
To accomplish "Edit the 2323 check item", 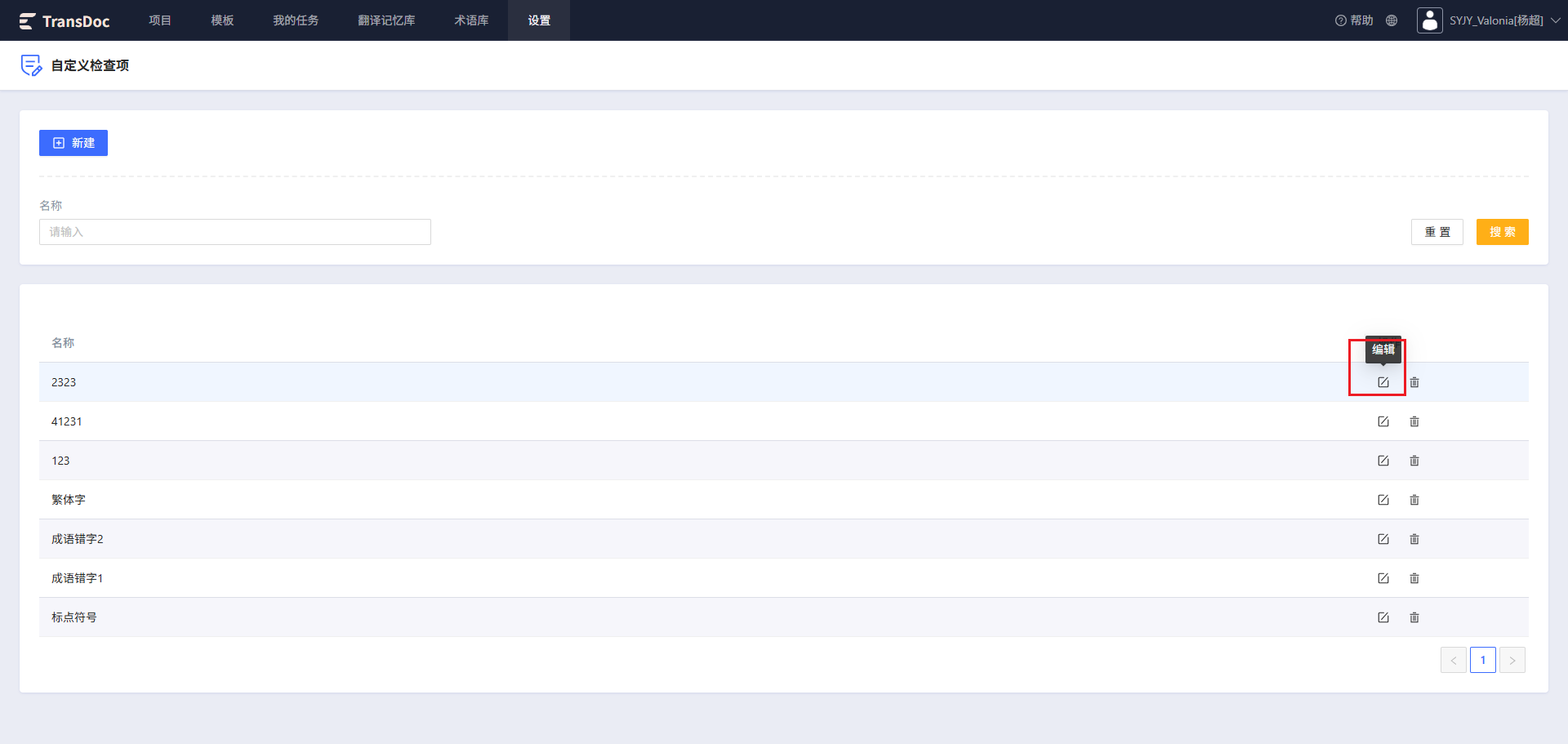I will tap(1383, 382).
